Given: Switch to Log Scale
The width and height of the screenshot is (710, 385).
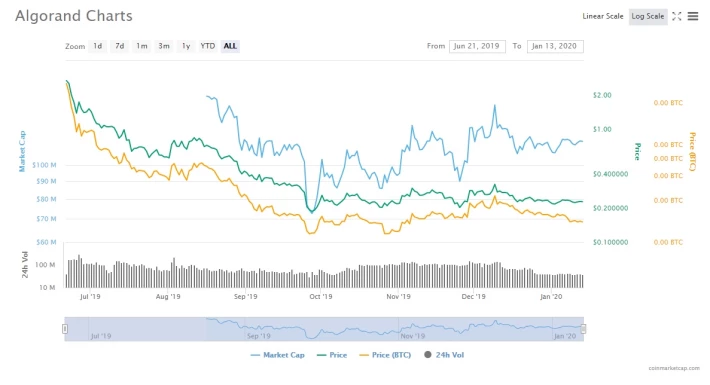Looking at the screenshot, I should 648,16.
